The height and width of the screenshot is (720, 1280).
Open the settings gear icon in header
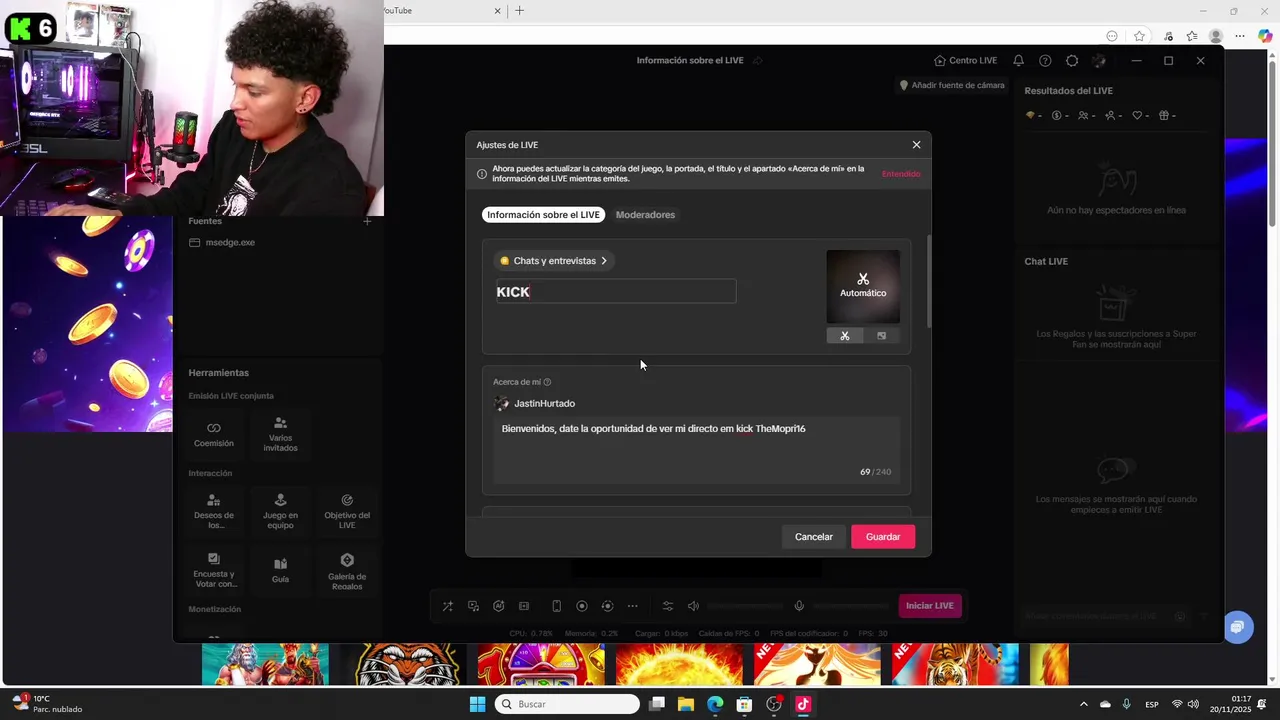click(x=1072, y=61)
